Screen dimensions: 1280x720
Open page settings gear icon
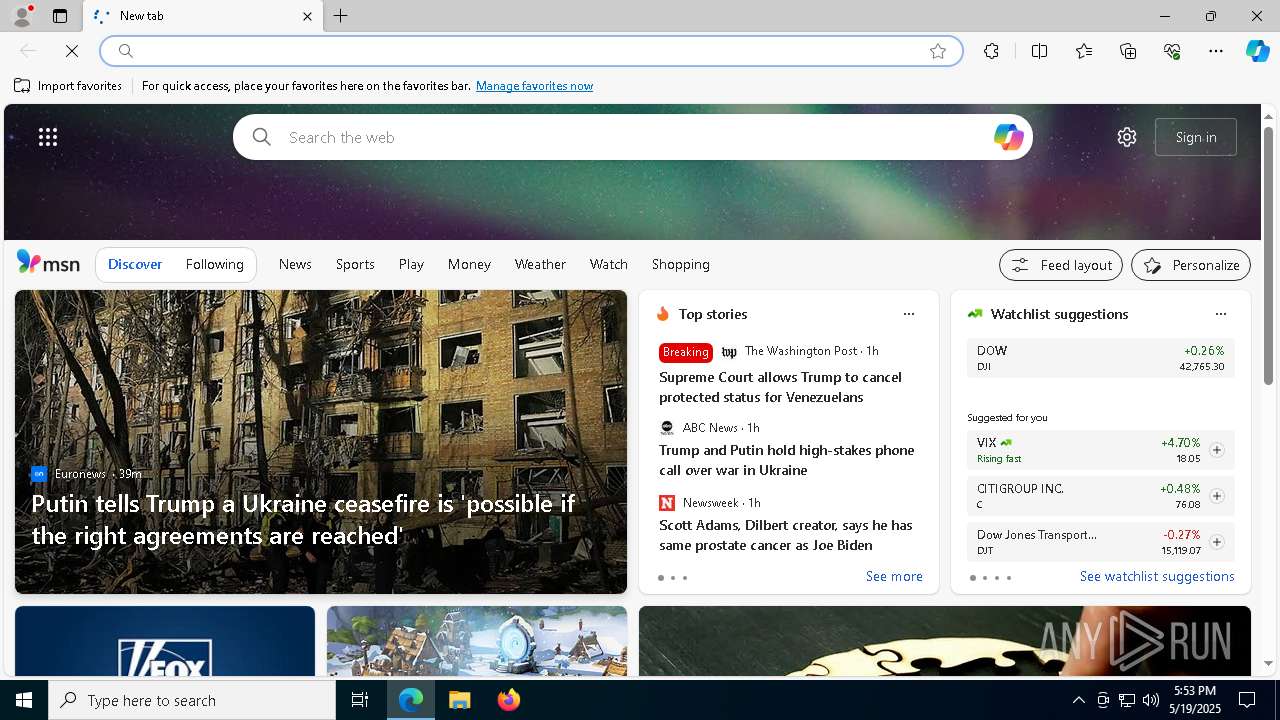pos(1127,137)
